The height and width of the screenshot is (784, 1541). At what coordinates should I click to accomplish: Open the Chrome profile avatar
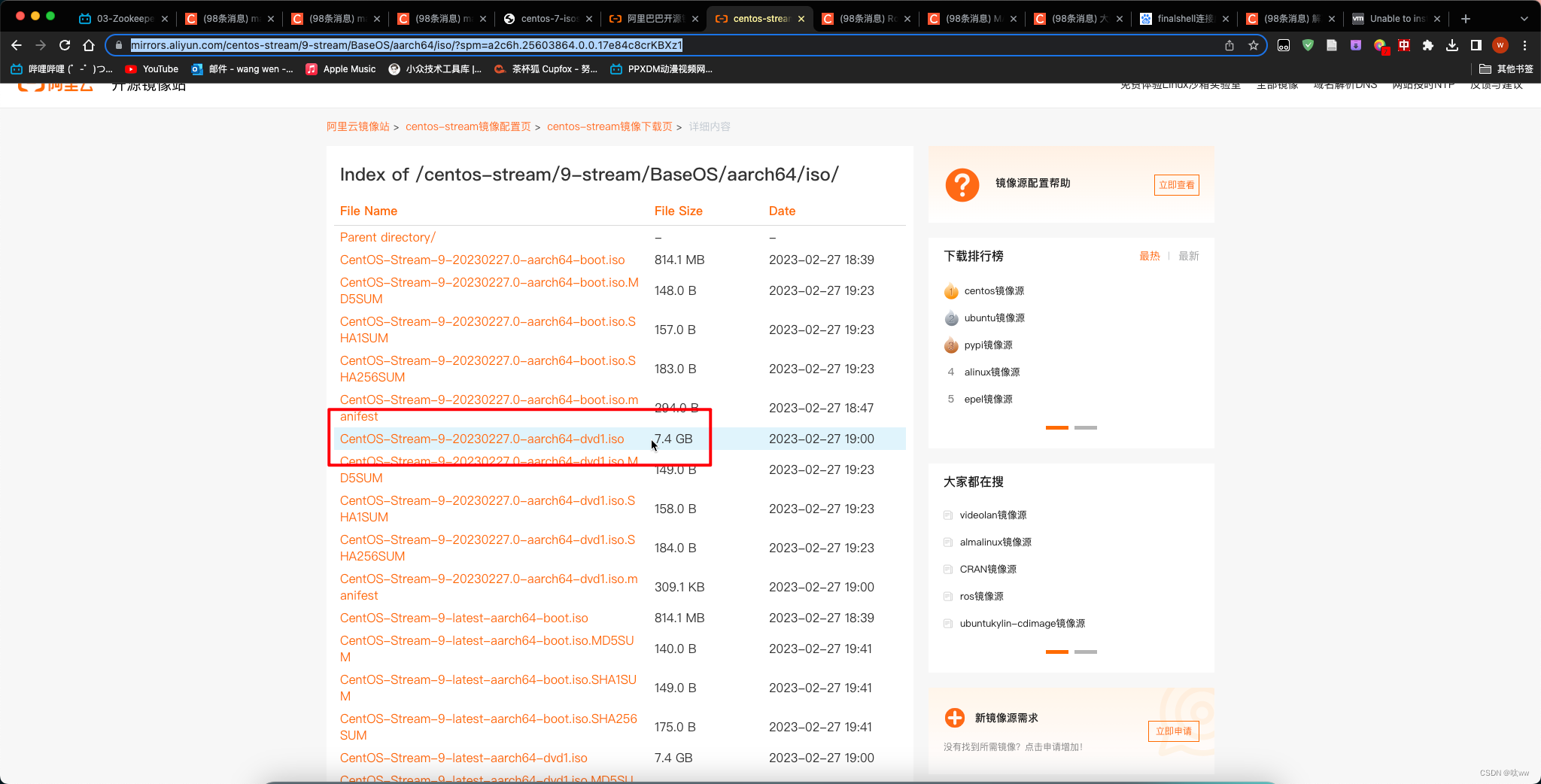pos(1500,45)
